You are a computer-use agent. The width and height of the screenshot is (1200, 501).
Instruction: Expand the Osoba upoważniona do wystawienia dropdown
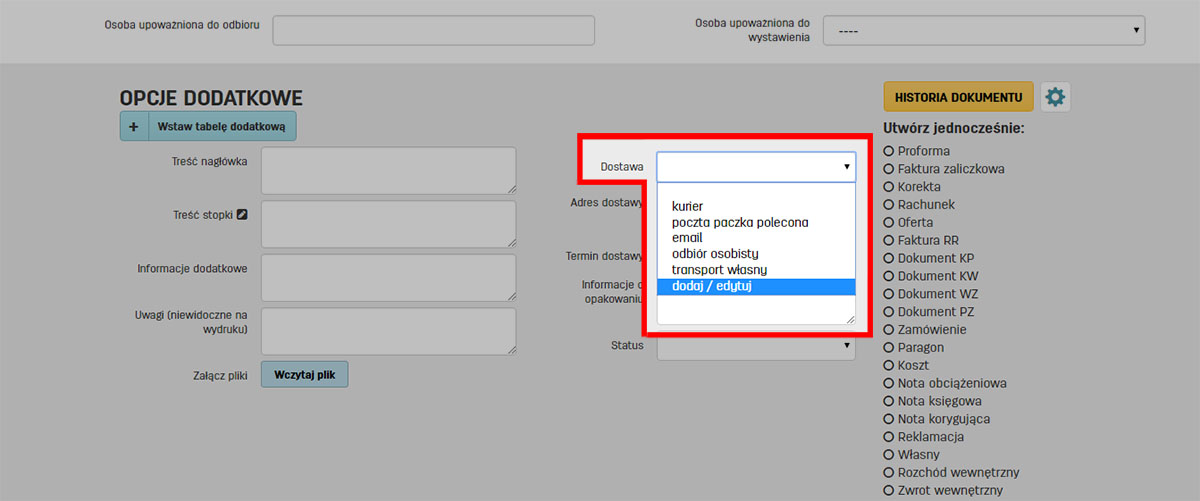983,31
